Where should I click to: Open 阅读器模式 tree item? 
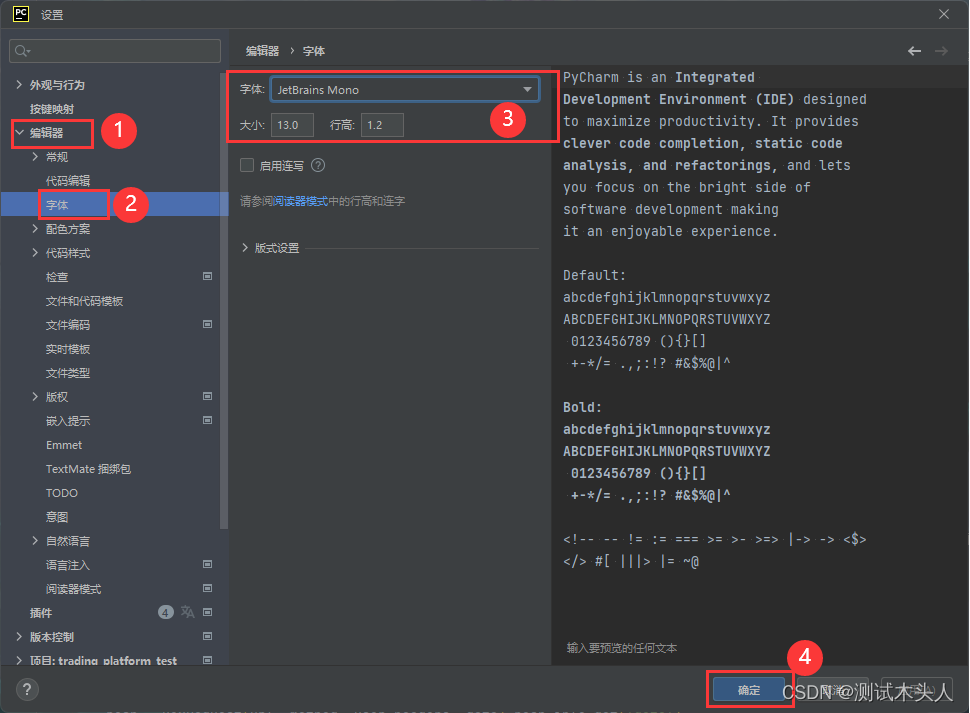(74, 589)
